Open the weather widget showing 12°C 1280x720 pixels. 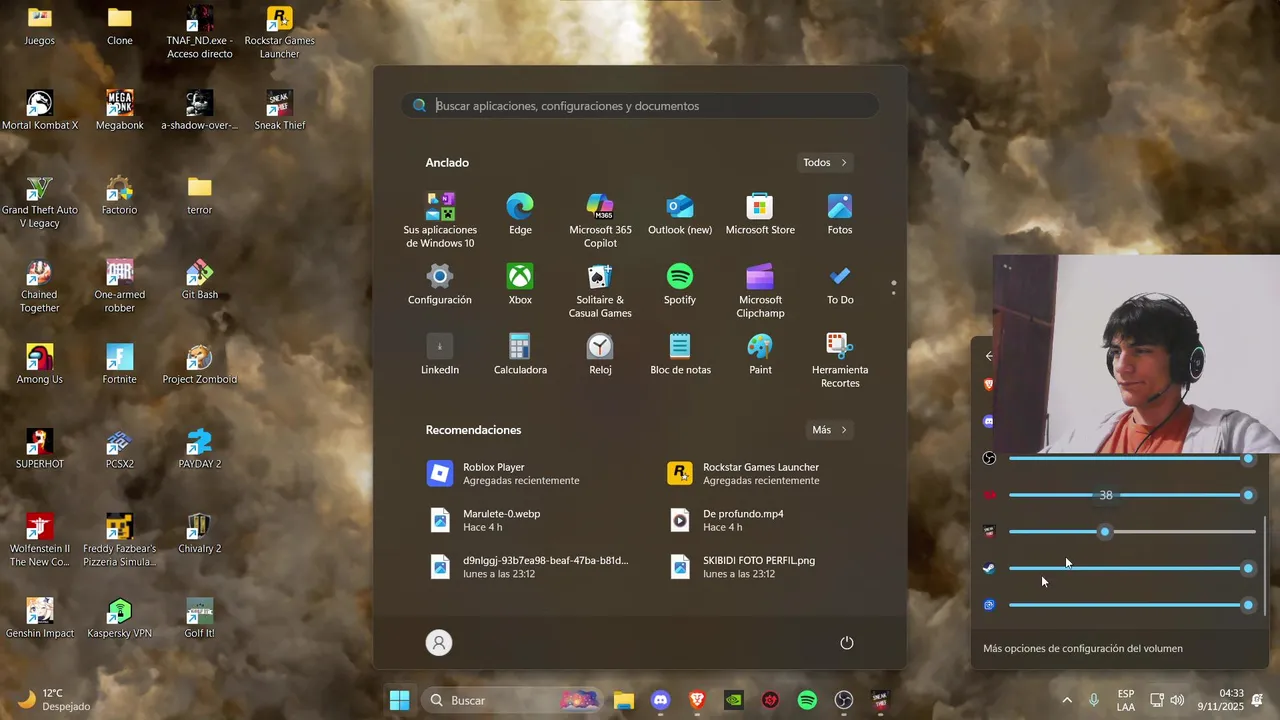55,699
